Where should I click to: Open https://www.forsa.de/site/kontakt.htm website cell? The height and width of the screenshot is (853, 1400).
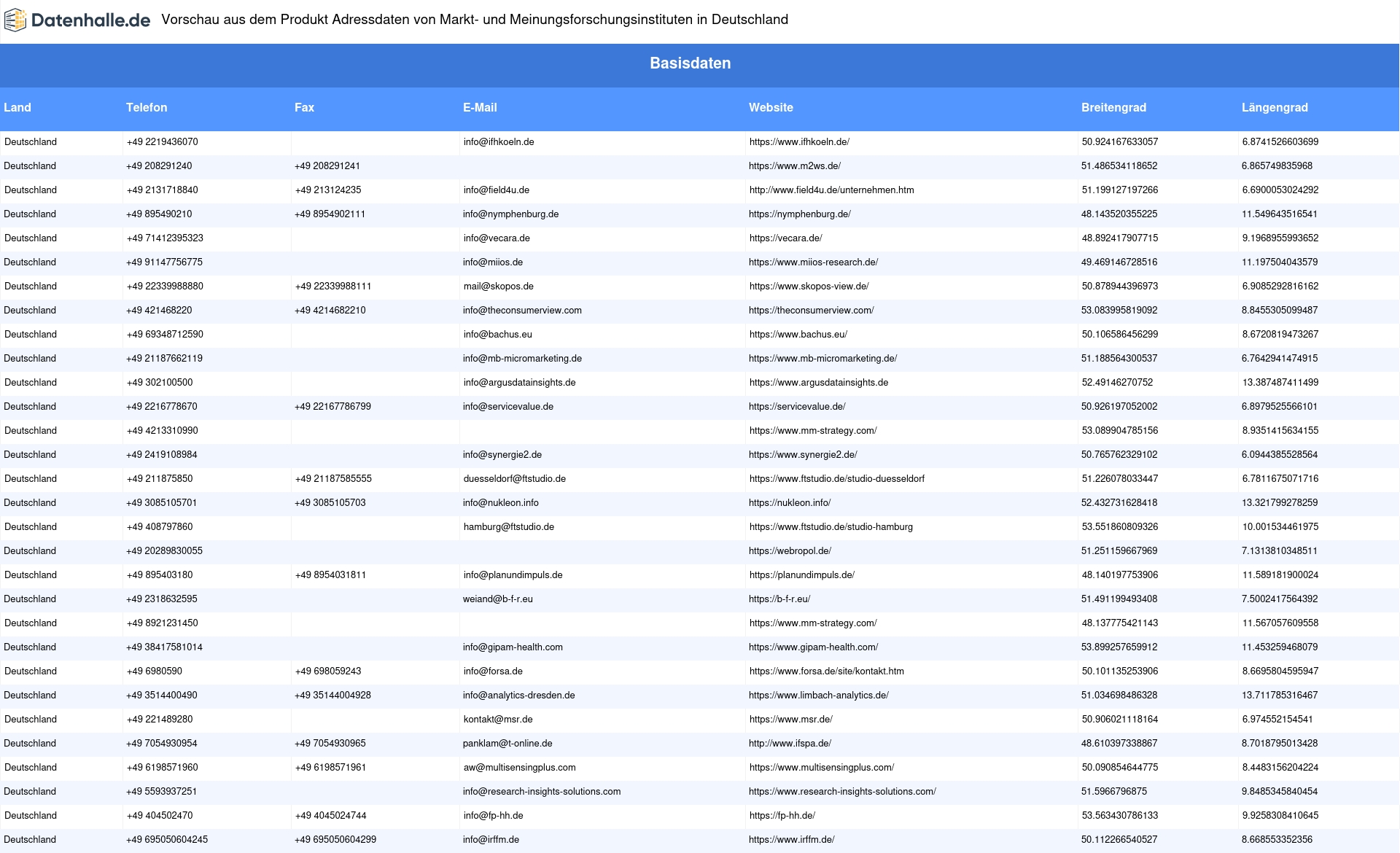pyautogui.click(x=827, y=671)
